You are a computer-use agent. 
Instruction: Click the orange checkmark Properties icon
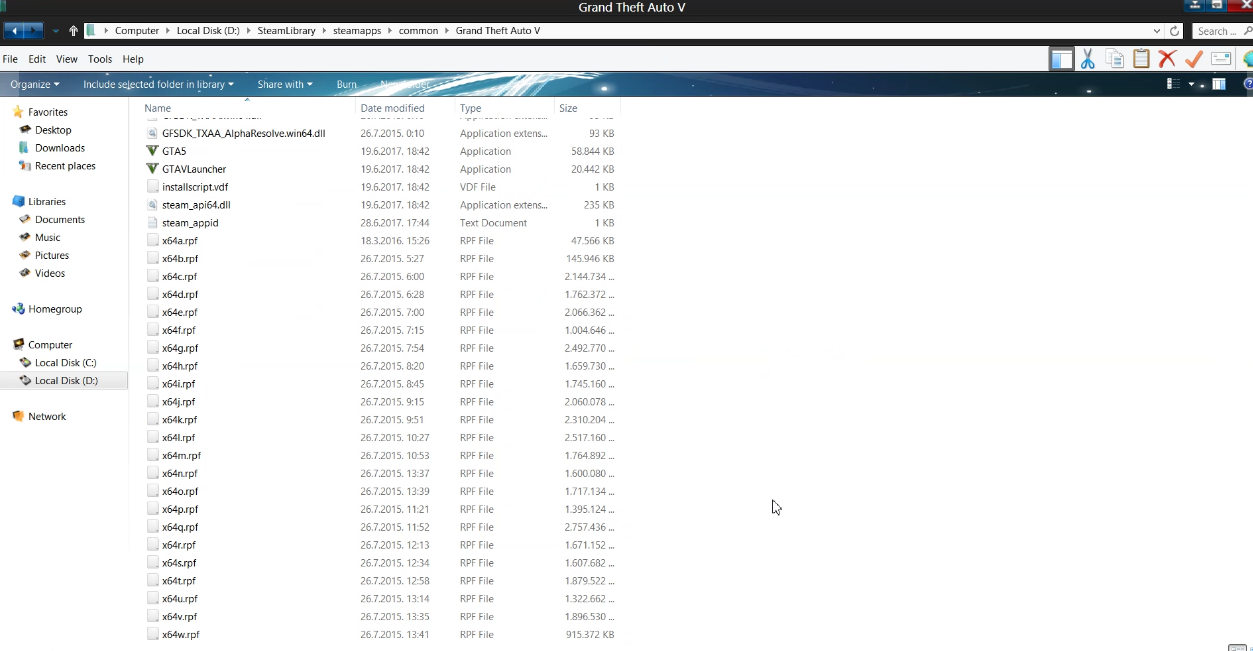[x=1193, y=59]
